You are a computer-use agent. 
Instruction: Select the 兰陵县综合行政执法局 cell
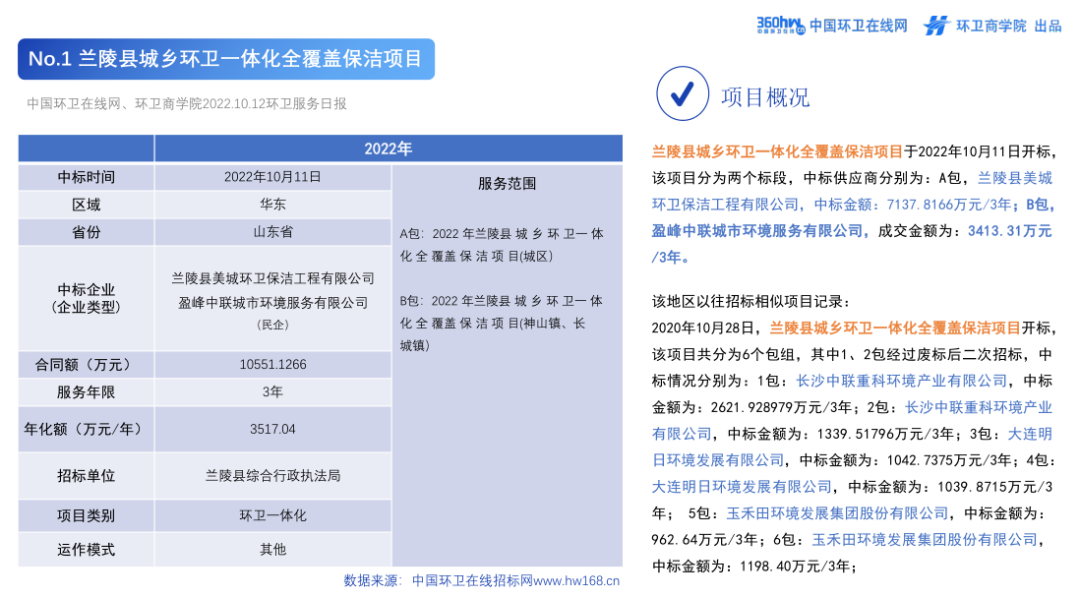point(273,476)
